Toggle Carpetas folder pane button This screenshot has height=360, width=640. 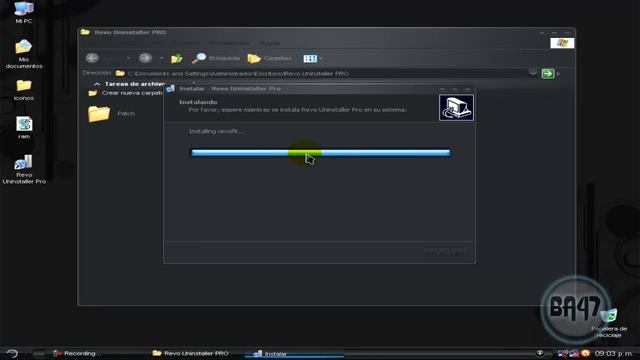point(270,58)
